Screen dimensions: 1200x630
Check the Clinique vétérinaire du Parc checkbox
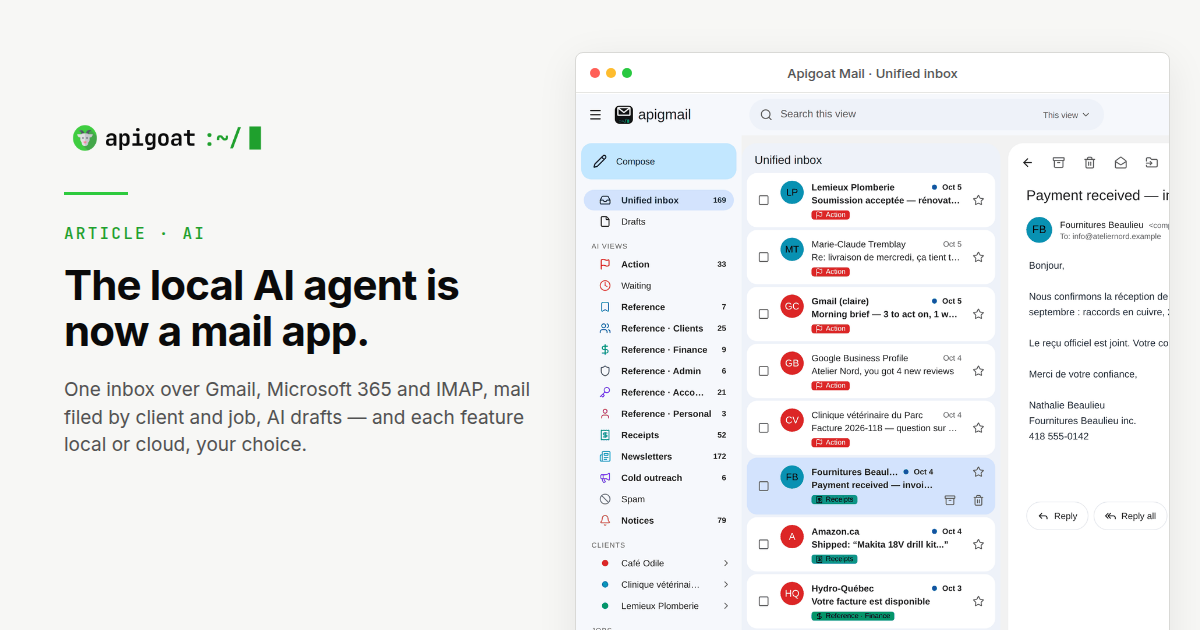(x=764, y=428)
